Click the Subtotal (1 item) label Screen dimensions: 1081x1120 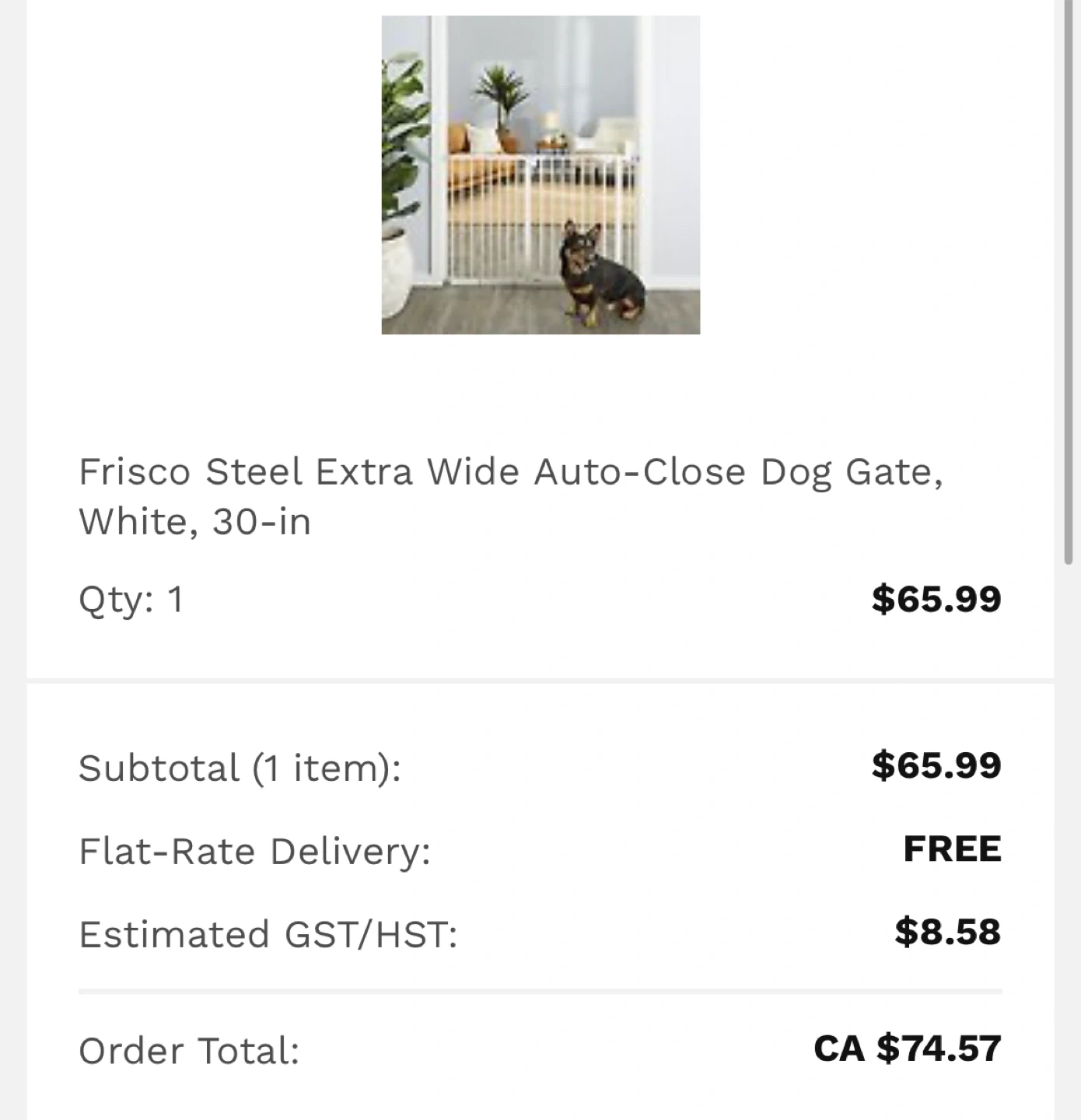coord(240,768)
